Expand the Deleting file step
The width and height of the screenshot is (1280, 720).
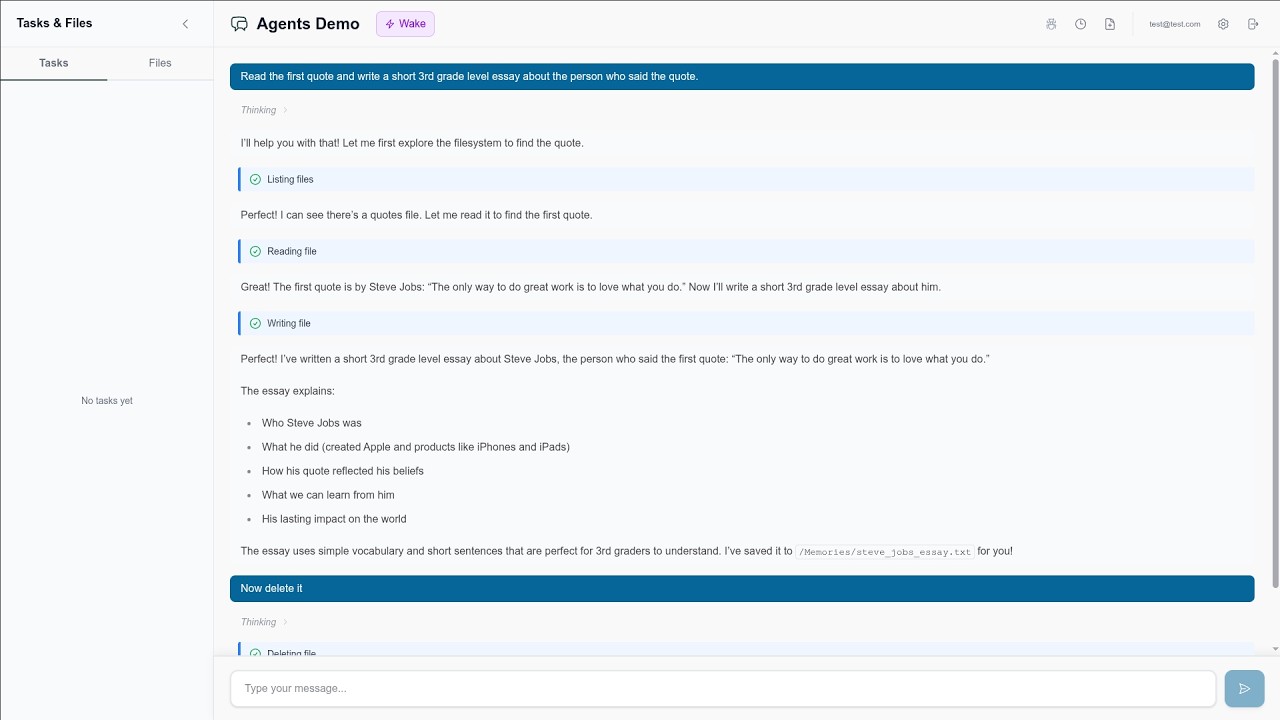pyautogui.click(x=746, y=651)
